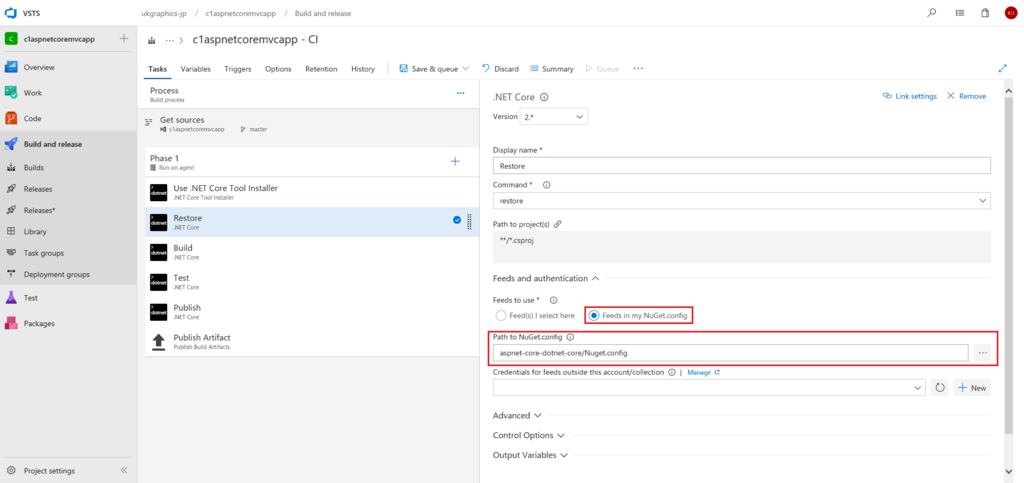Toggle full screen expand icon
Viewport: 1024px width, 483px height.
point(1003,68)
